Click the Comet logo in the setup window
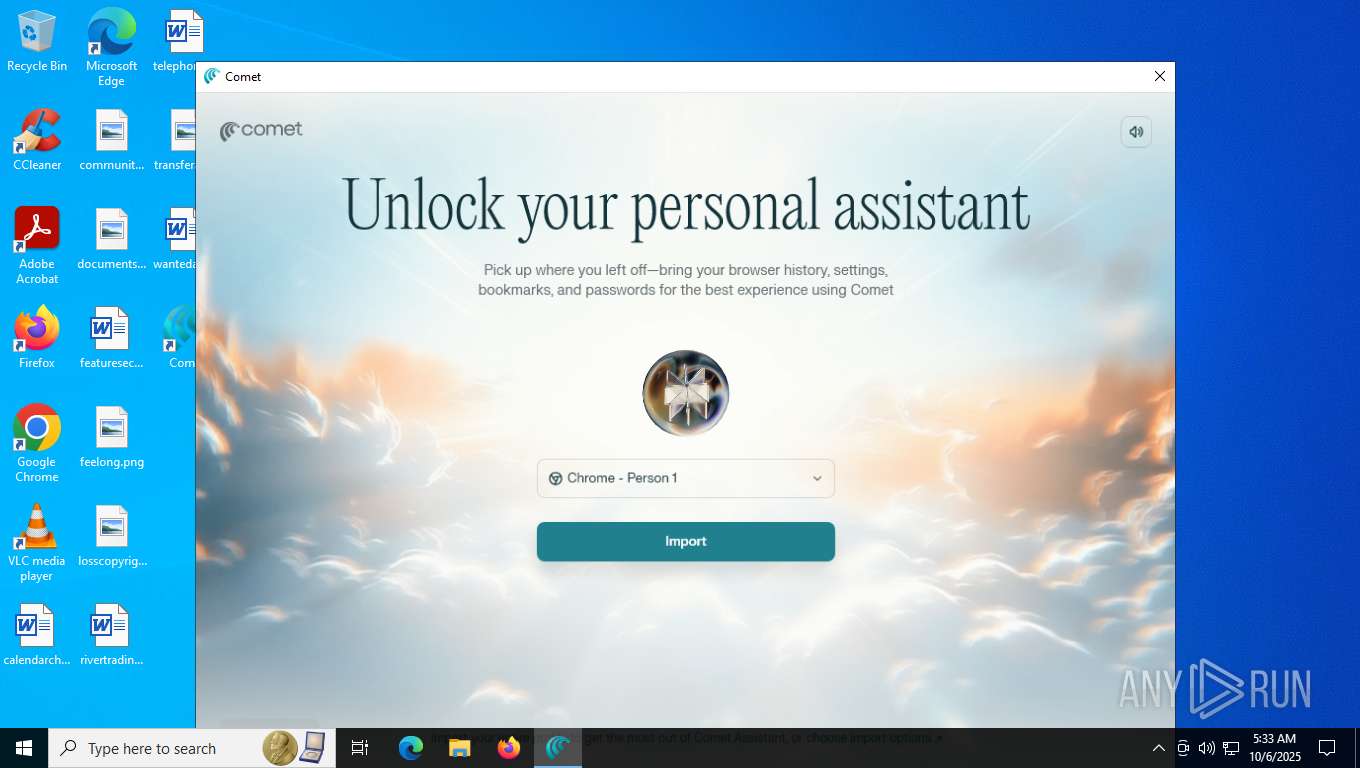Screen dimensions: 1360x768 tap(261, 130)
